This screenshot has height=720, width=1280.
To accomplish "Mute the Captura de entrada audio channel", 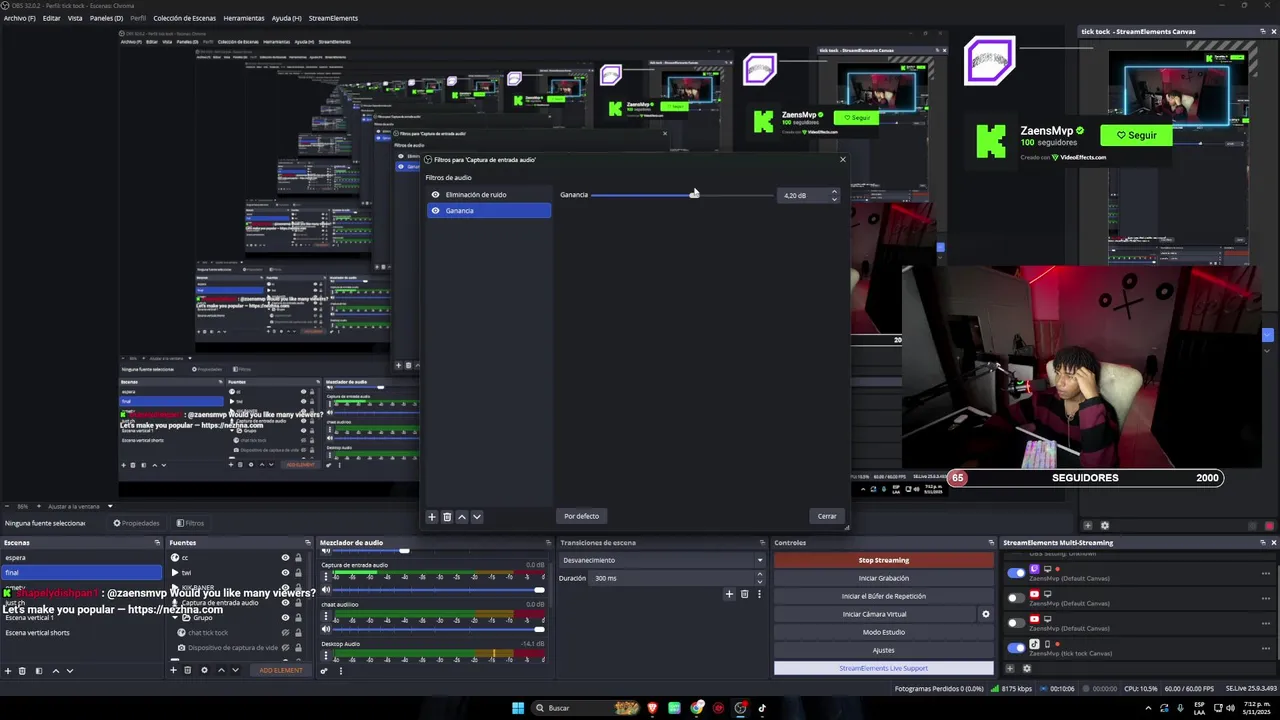I will (326, 590).
